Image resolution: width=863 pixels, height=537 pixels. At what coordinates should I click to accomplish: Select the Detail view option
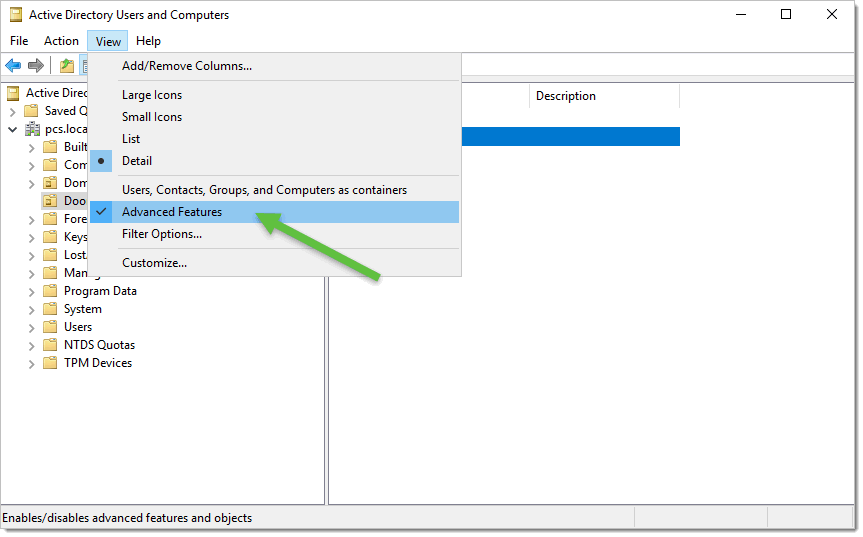point(274,161)
